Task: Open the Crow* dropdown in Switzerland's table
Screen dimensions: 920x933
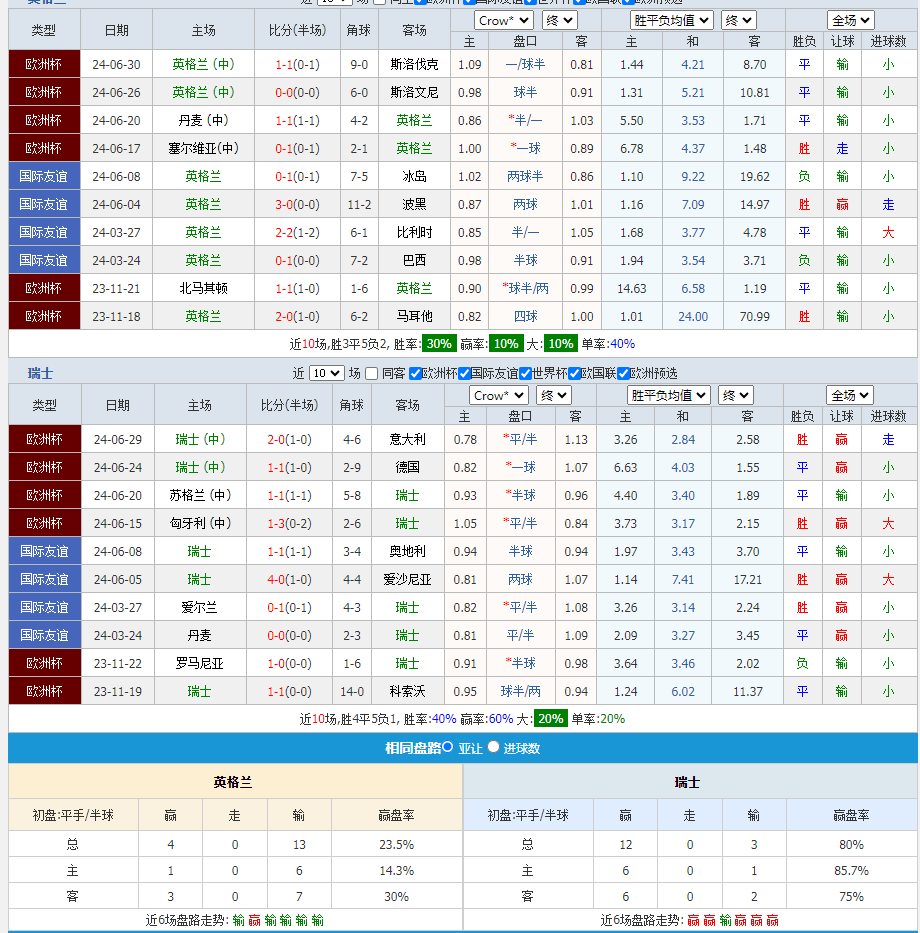Action: [498, 395]
